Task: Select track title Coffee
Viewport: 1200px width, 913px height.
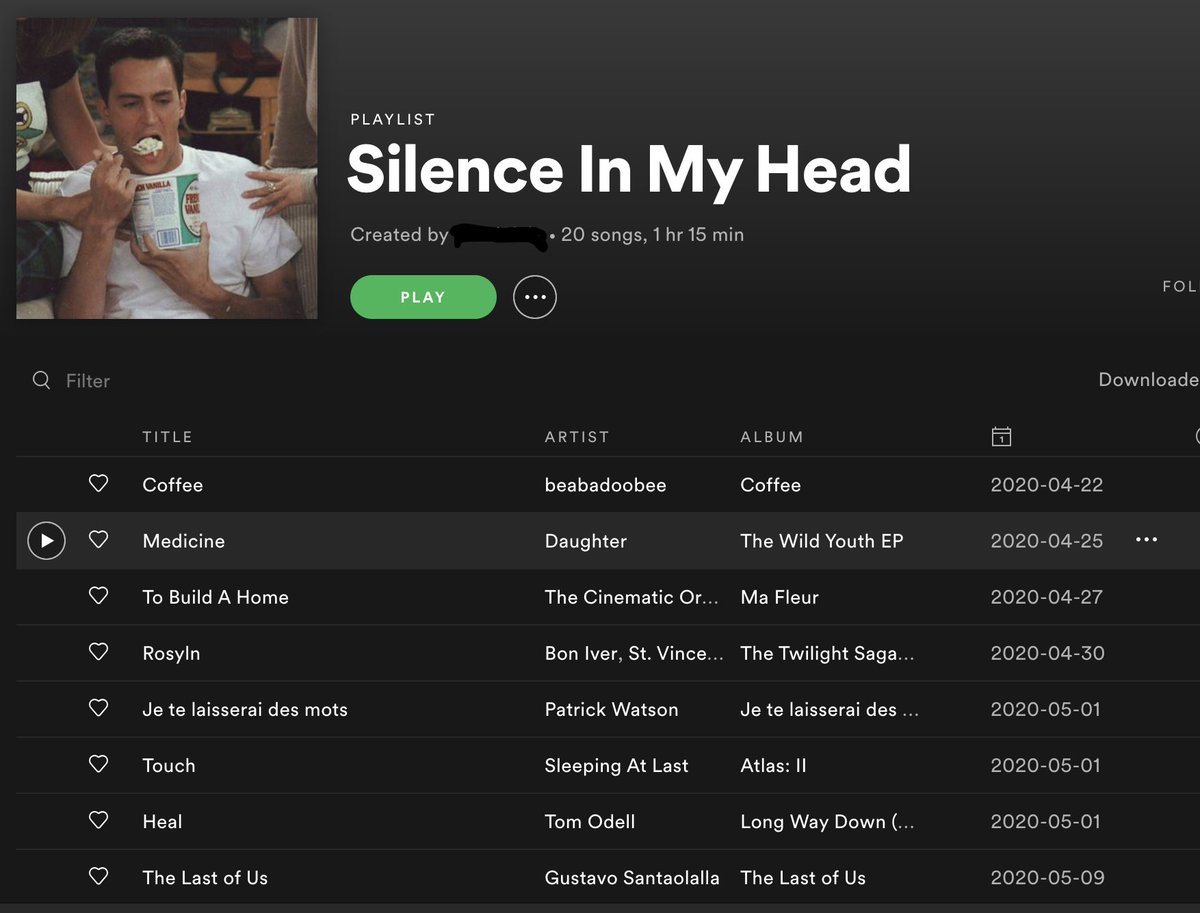Action: [172, 485]
